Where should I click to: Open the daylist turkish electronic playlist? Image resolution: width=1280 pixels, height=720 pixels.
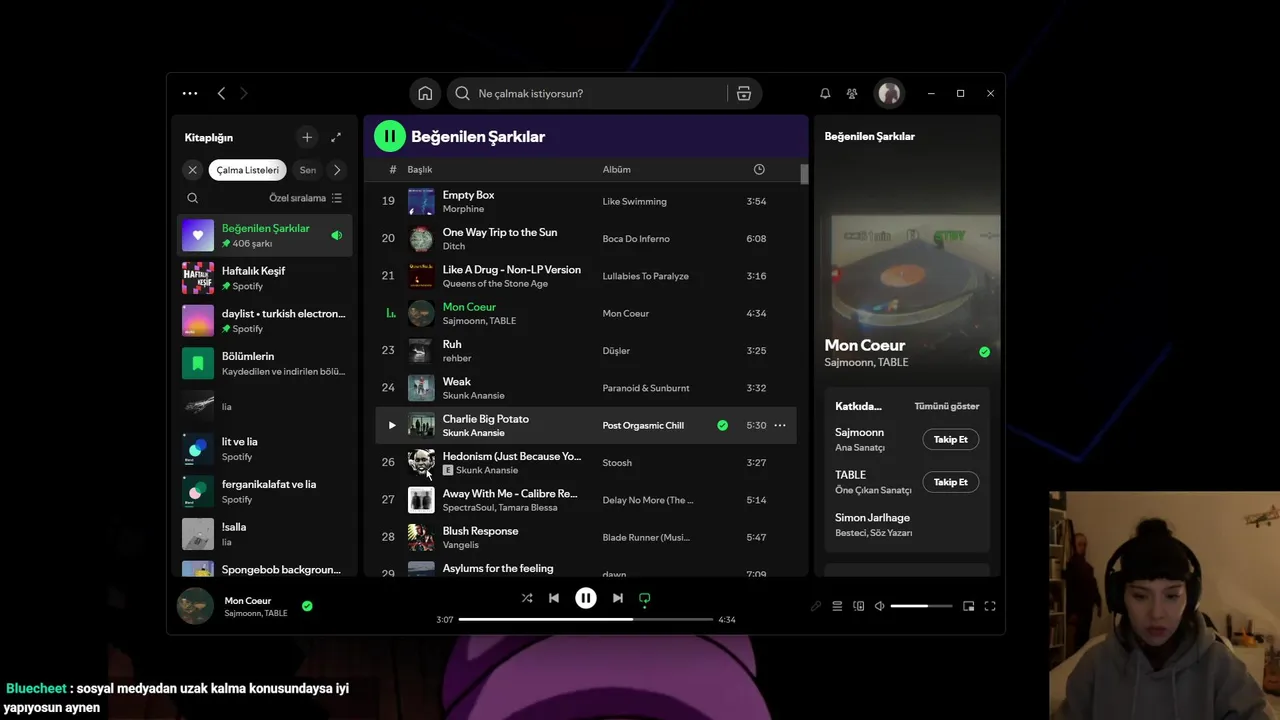pos(265,320)
